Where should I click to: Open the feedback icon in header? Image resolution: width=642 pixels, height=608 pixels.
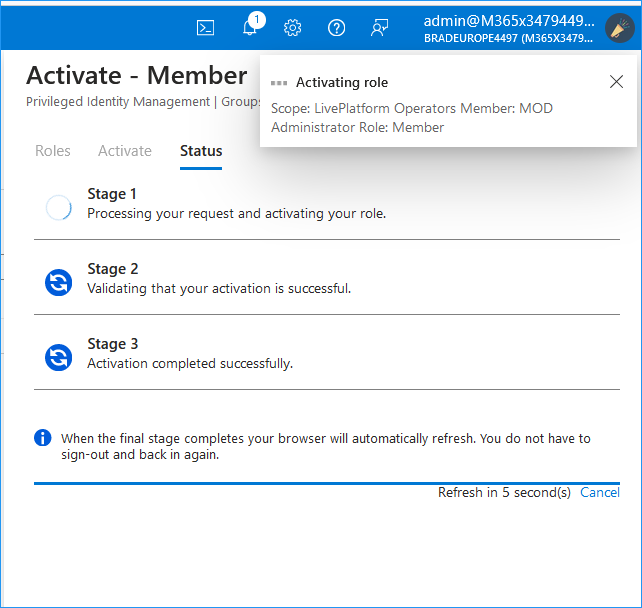[380, 28]
